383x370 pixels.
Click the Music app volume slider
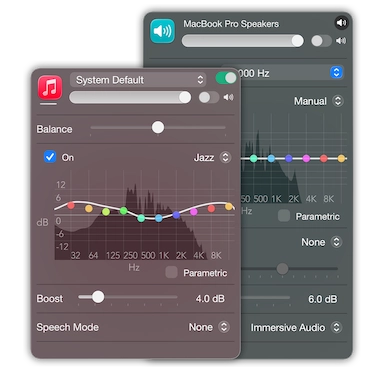pyautogui.click(x=130, y=97)
